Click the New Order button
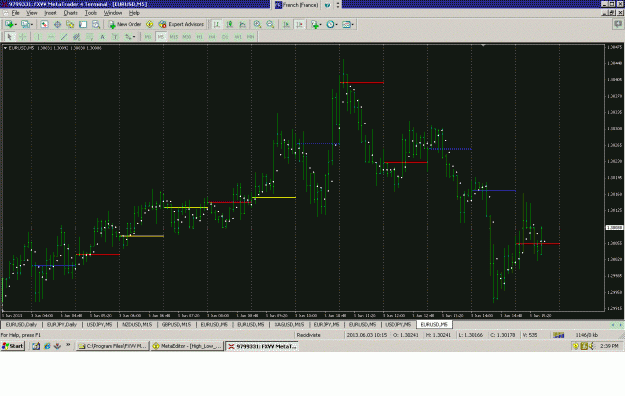The height and width of the screenshot is (396, 625). click(125, 24)
